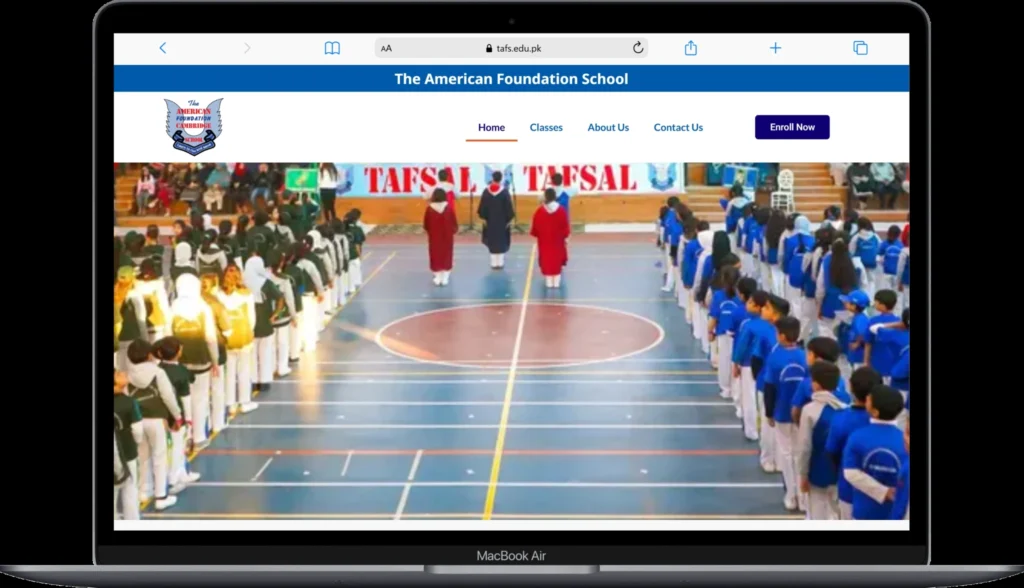Add a new tab with the plus icon
This screenshot has width=1024, height=588.
tap(775, 48)
